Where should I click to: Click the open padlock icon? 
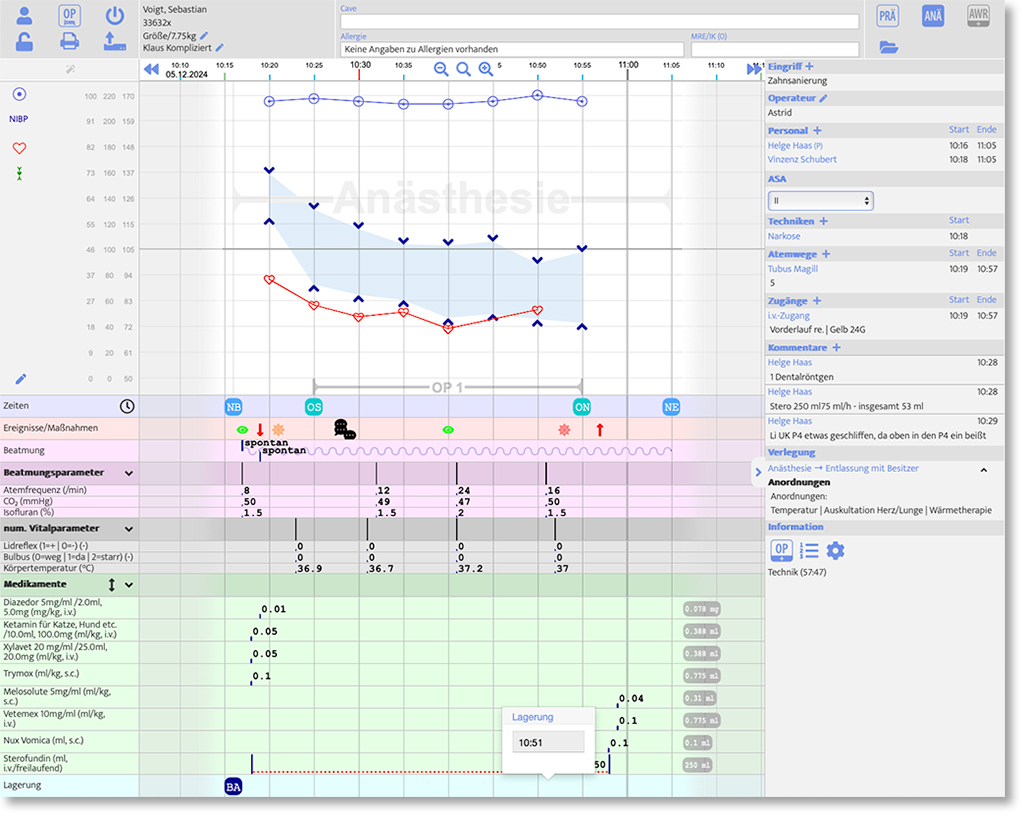click(25, 41)
